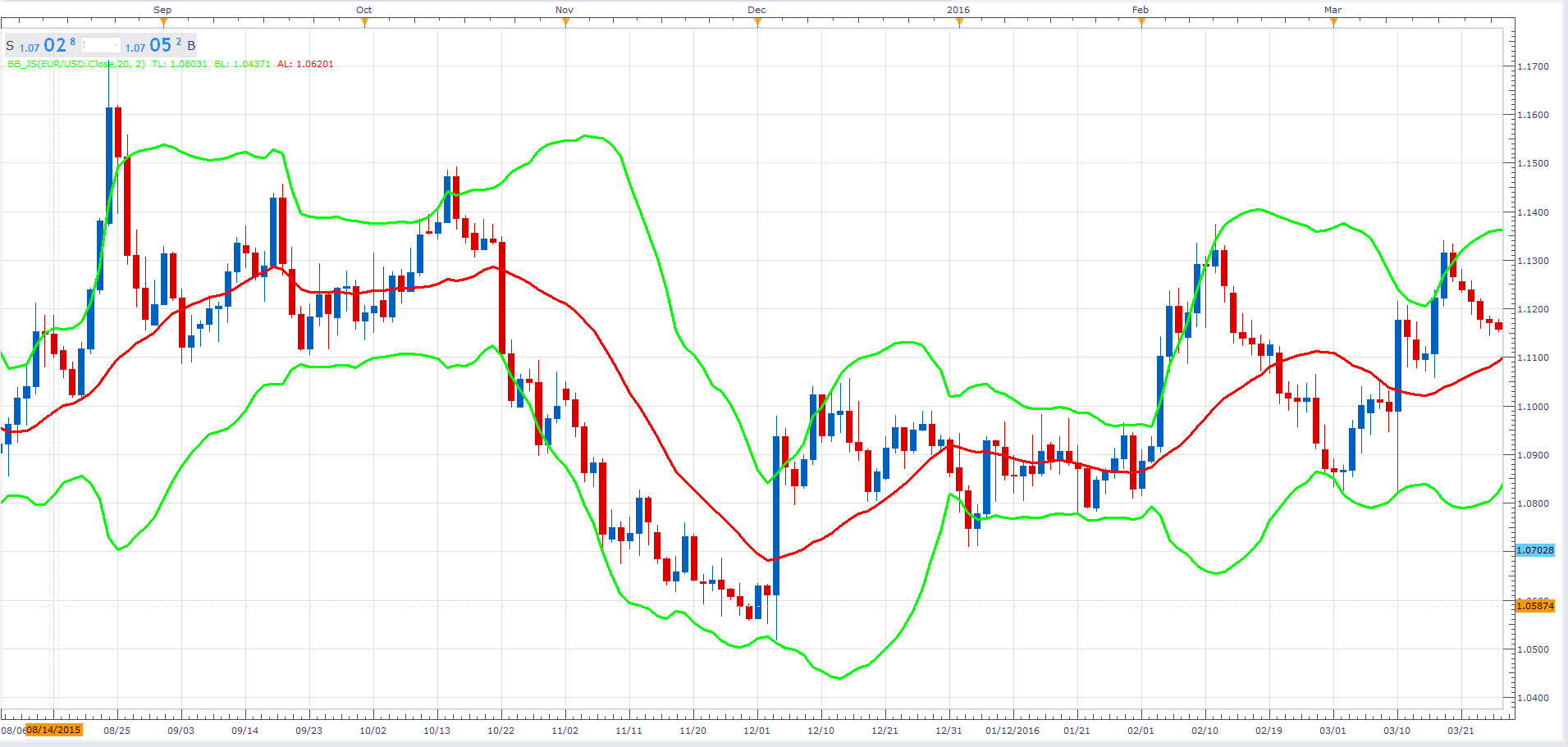Click the highlighted 08/14/2015 date label
The width and height of the screenshot is (1568, 747).
[x=54, y=730]
